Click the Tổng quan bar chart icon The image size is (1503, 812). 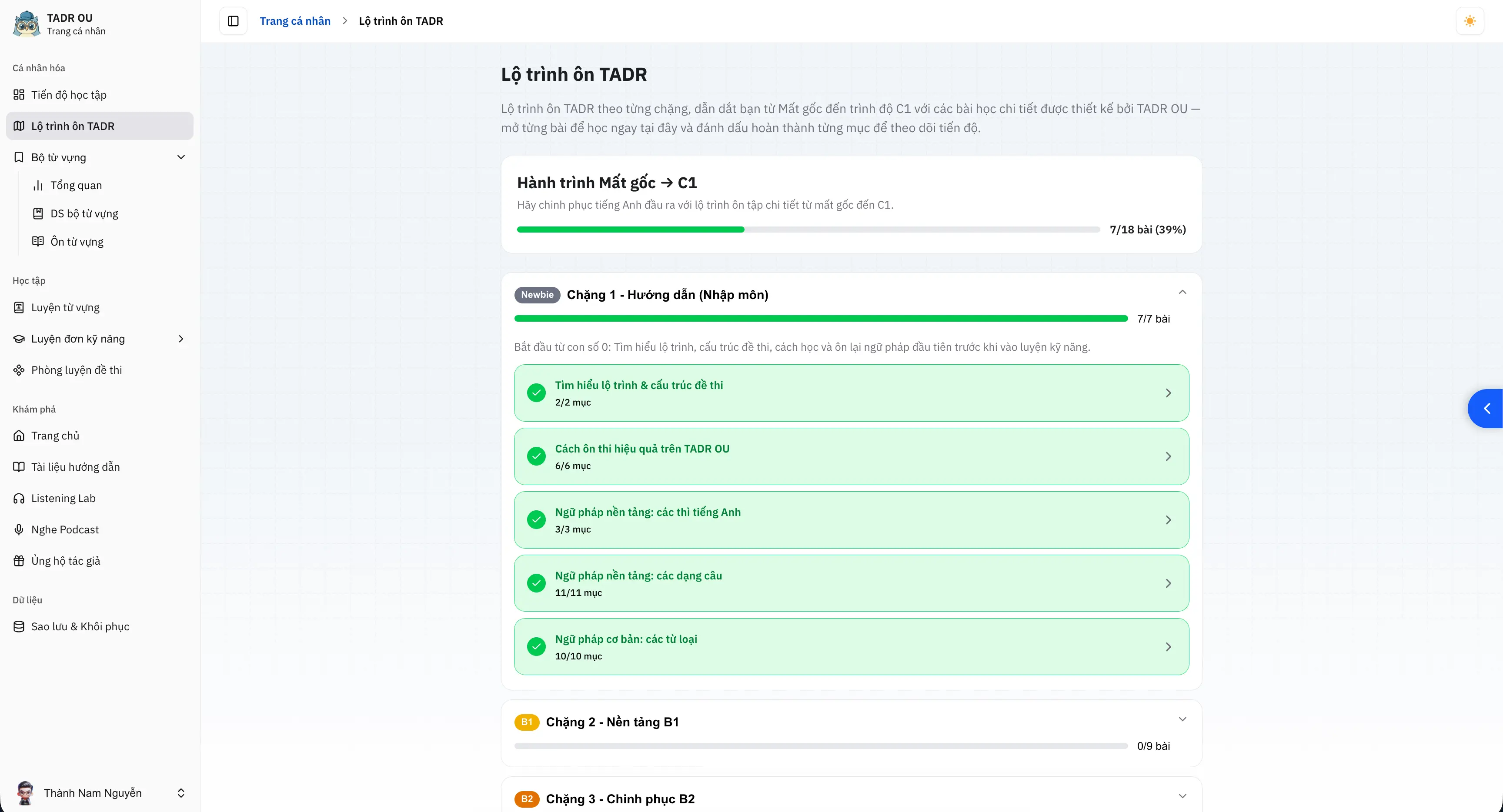click(x=38, y=186)
